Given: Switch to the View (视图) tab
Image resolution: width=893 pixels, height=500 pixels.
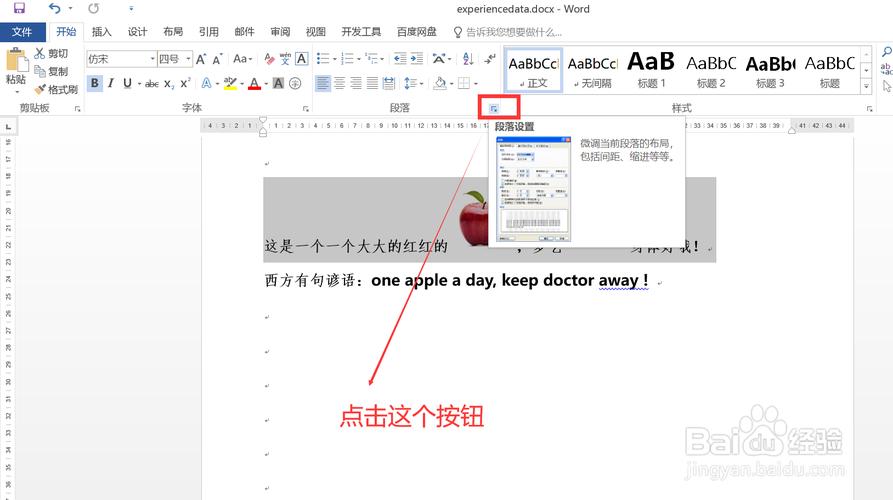Looking at the screenshot, I should [x=316, y=32].
